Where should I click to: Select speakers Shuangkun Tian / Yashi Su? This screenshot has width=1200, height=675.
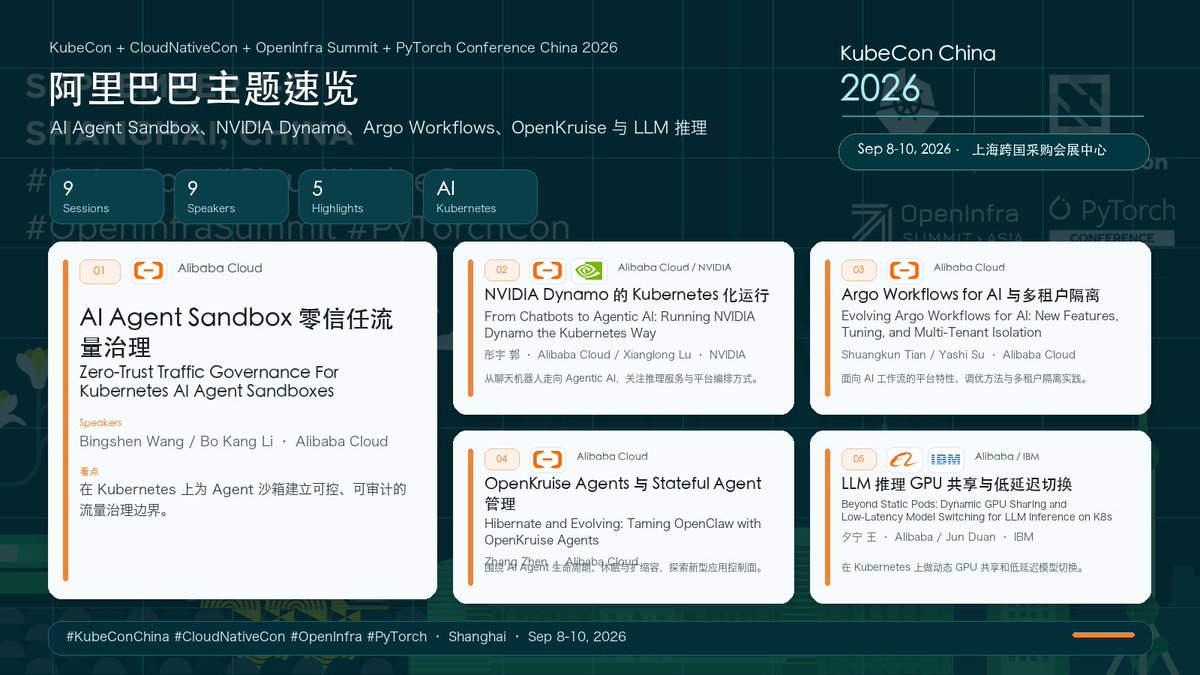(959, 354)
